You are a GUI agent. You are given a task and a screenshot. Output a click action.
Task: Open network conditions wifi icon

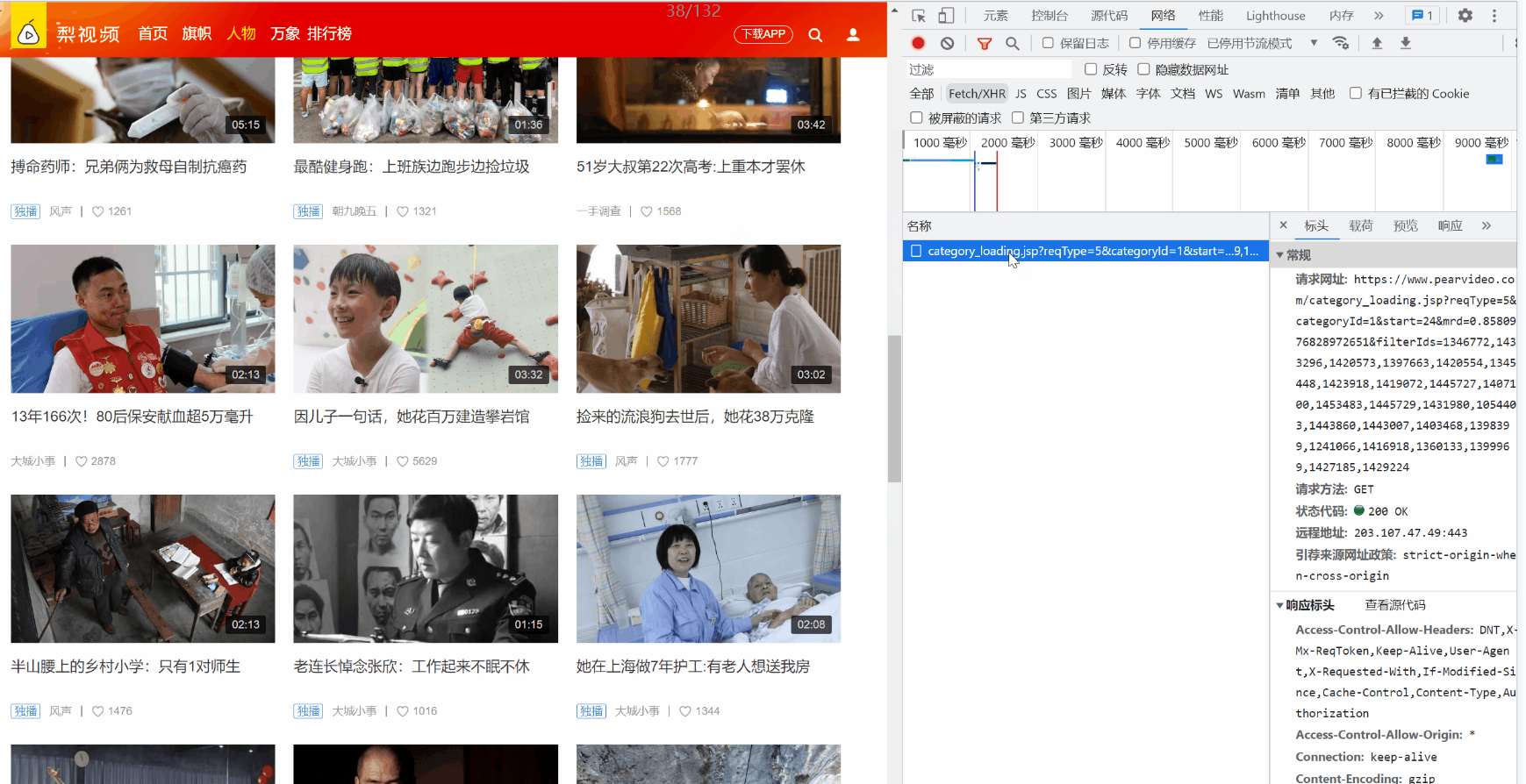1341,43
